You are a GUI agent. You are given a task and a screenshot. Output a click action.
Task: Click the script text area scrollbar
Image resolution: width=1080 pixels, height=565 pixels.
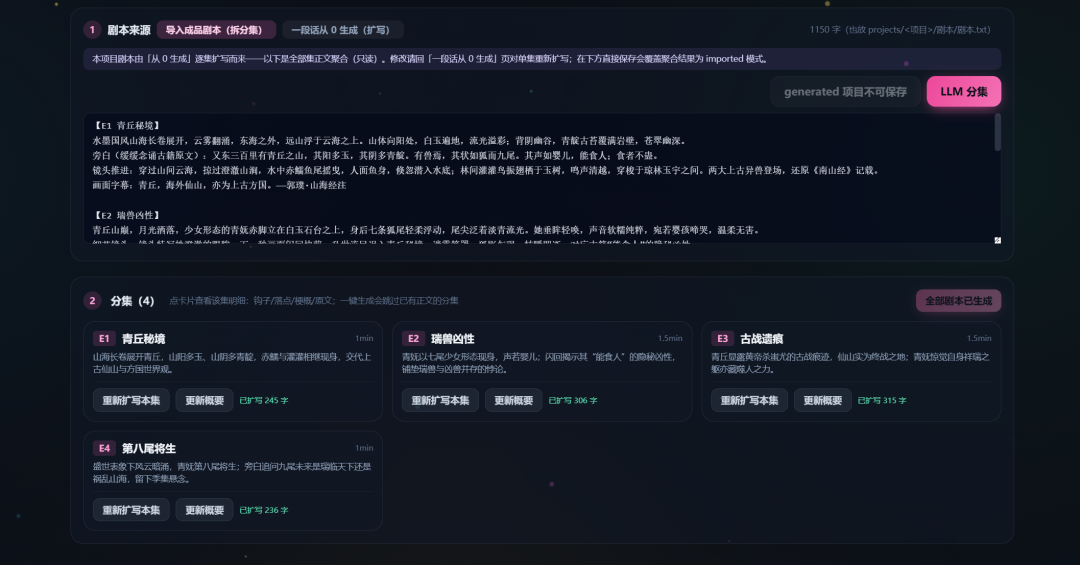pos(997,132)
